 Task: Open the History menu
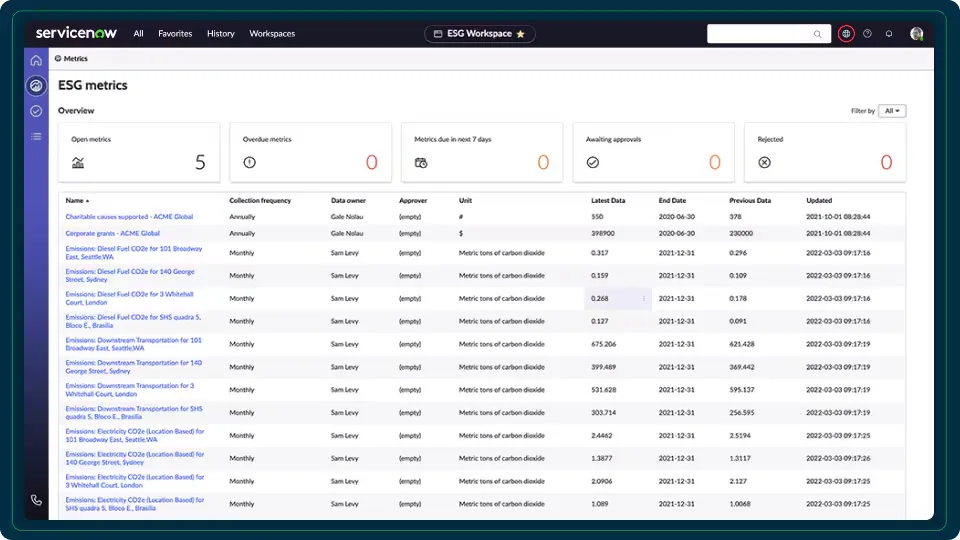pyautogui.click(x=221, y=34)
